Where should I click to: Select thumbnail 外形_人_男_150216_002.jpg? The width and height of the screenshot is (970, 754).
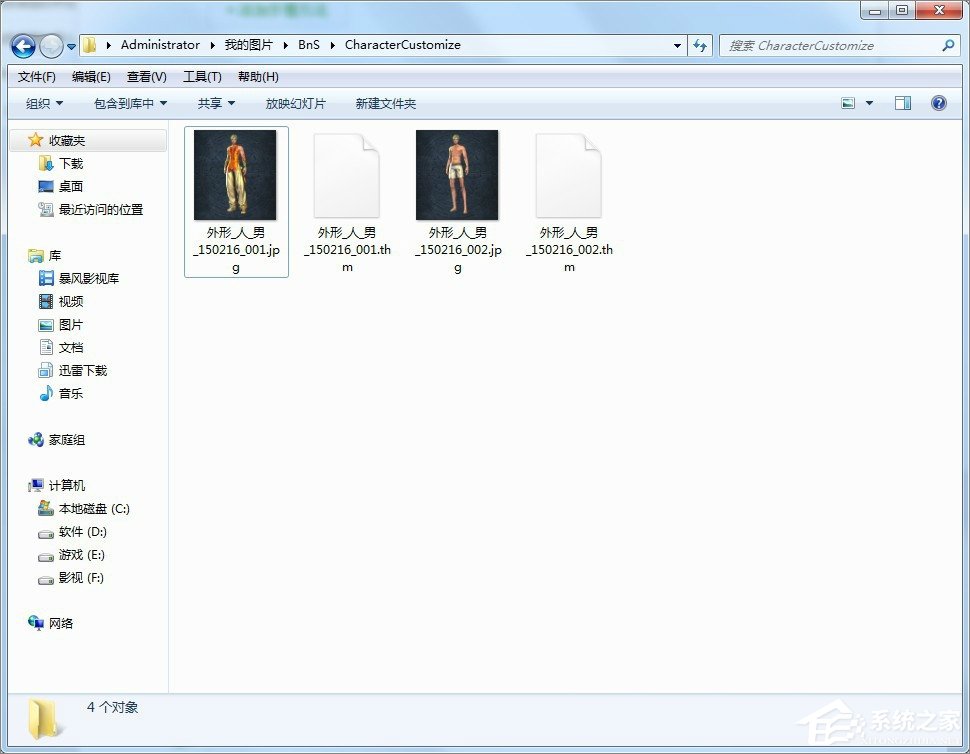[x=457, y=176]
